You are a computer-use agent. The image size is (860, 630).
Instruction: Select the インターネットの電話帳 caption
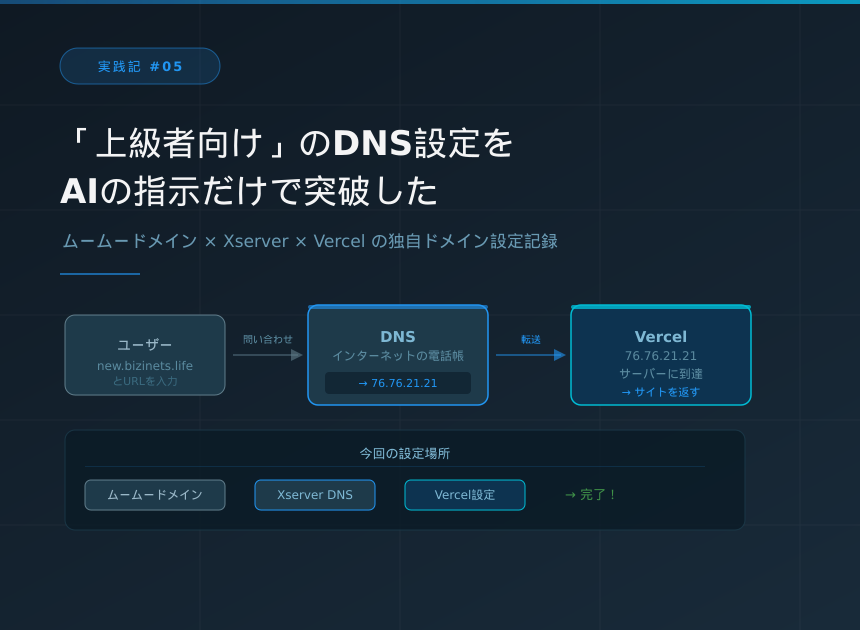coord(398,356)
